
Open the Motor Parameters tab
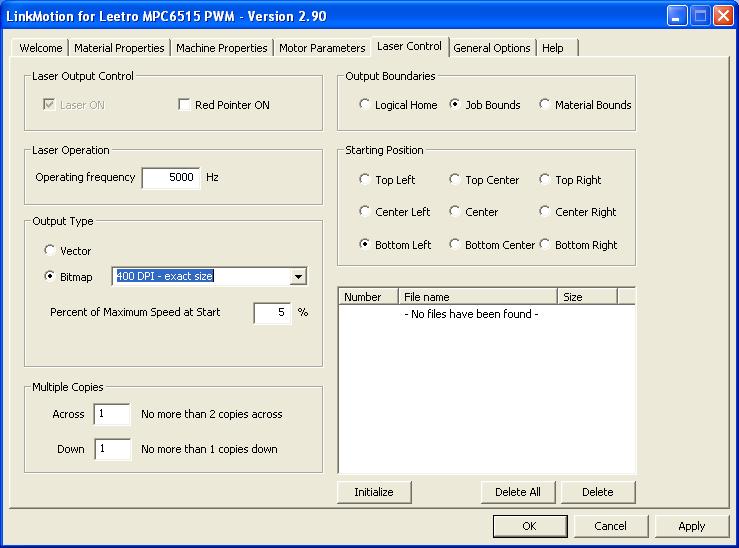pyautogui.click(x=322, y=48)
